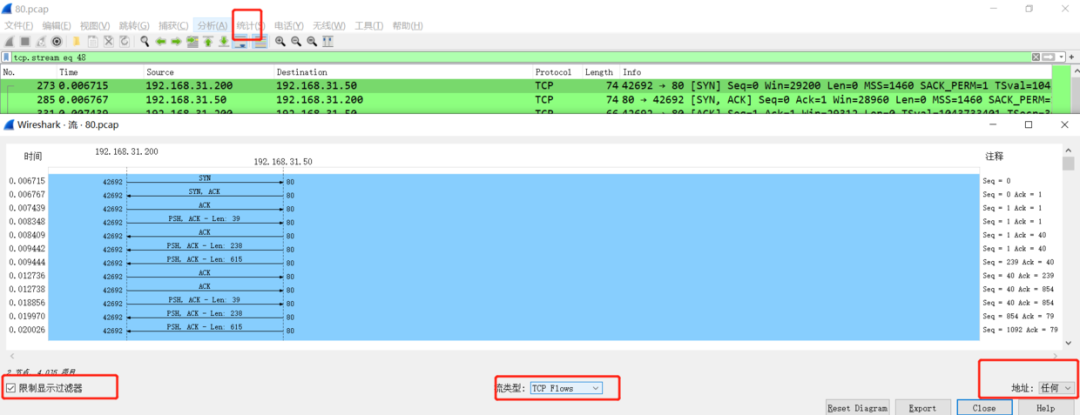Toggle auto scroll during live capture

click(x=240, y=41)
